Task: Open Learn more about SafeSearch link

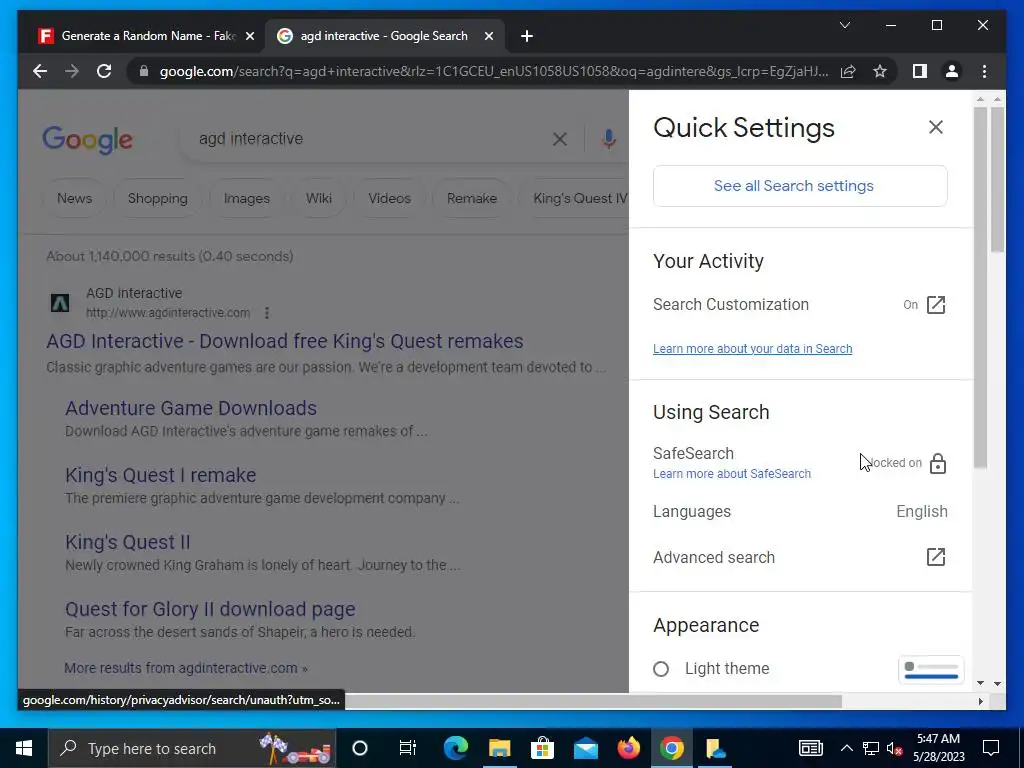Action: (x=731, y=474)
